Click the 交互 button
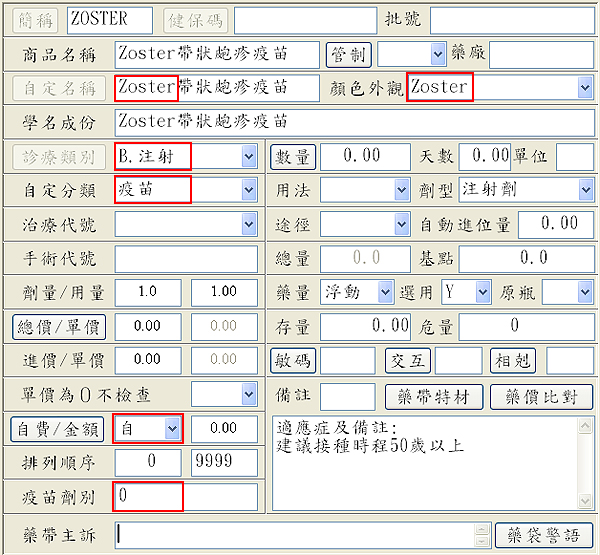Screen dimensions: 600x555 tap(410, 360)
